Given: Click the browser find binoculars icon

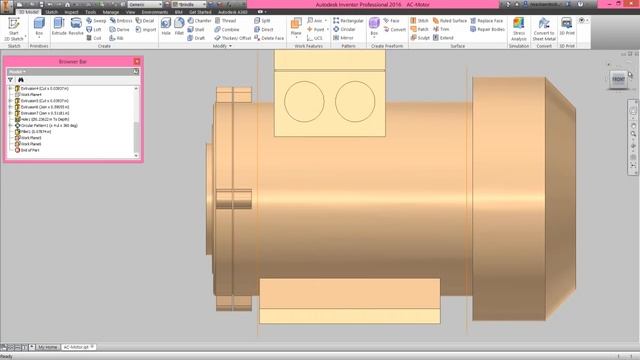Looking at the screenshot, I should click(x=20, y=80).
